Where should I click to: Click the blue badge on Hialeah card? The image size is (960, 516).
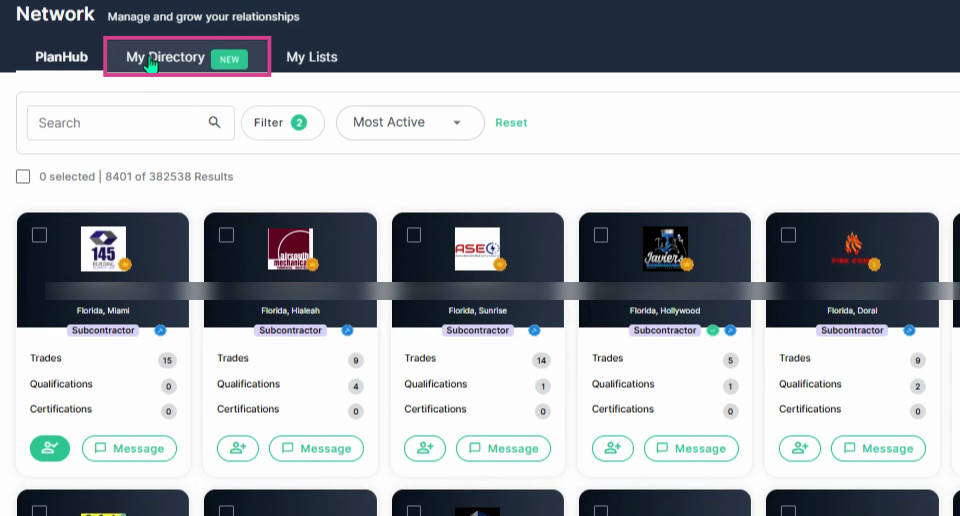pyautogui.click(x=347, y=331)
